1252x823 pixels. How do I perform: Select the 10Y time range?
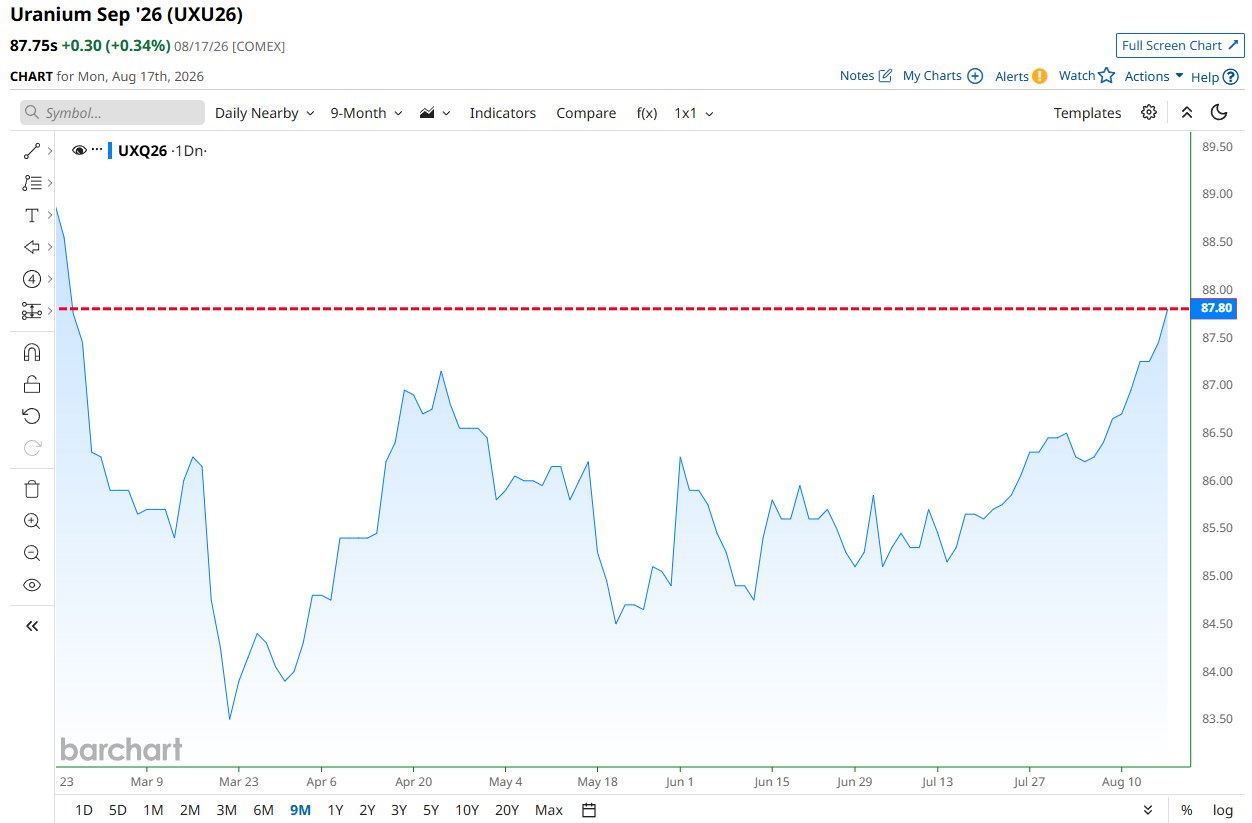click(466, 810)
